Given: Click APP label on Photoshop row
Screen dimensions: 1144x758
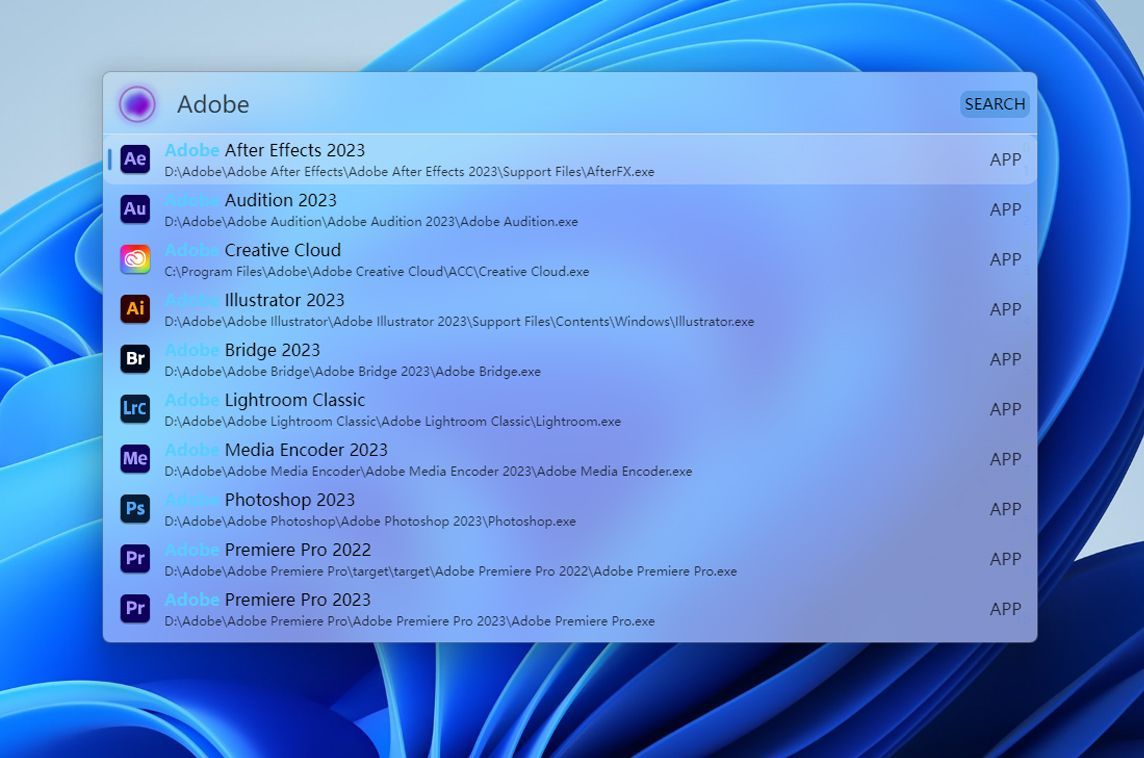Looking at the screenshot, I should pyautogui.click(x=1005, y=509).
